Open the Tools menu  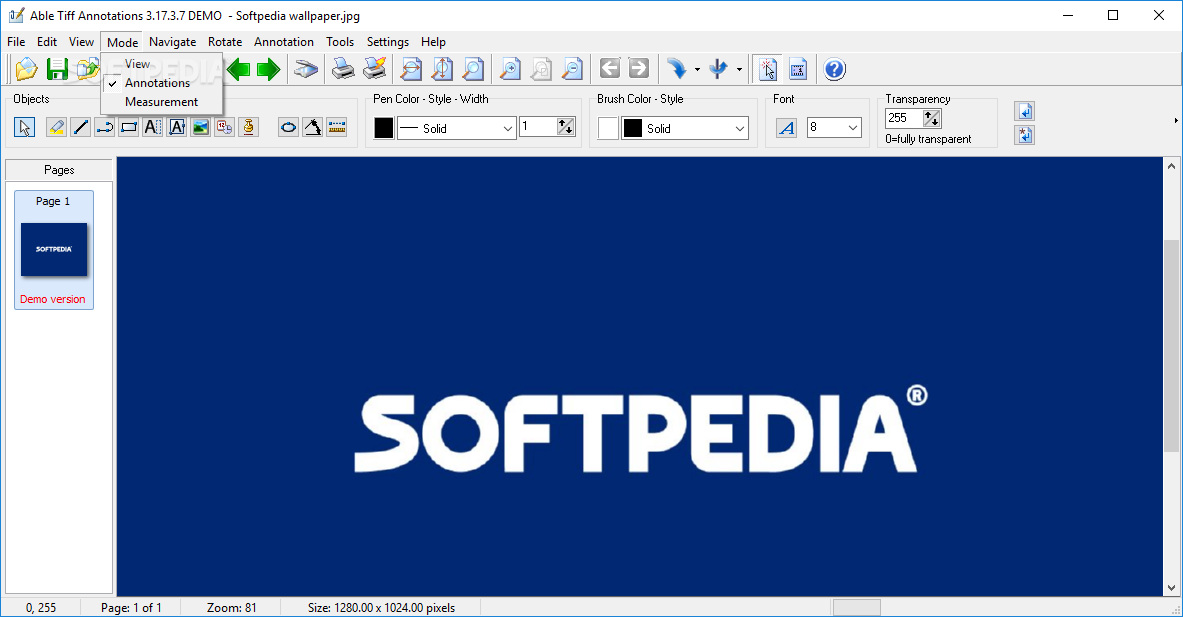340,42
